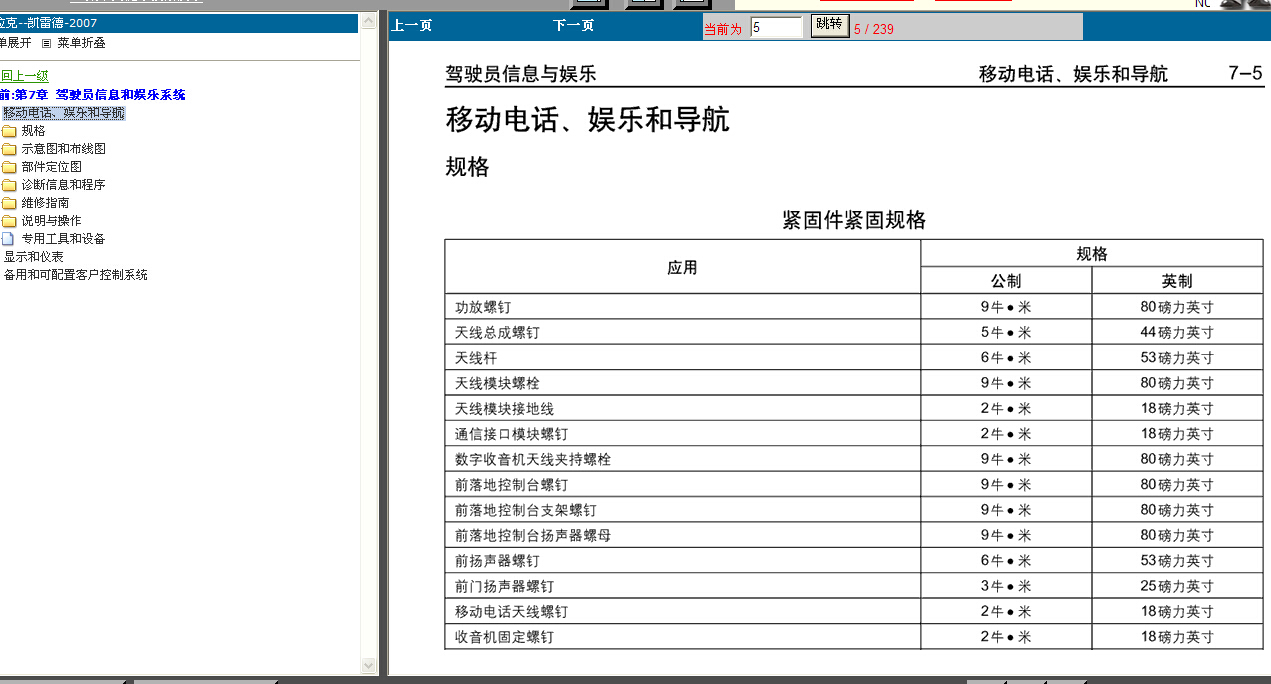Open 显示和仪表 section
This screenshot has height=684, width=1271.
click(33, 257)
